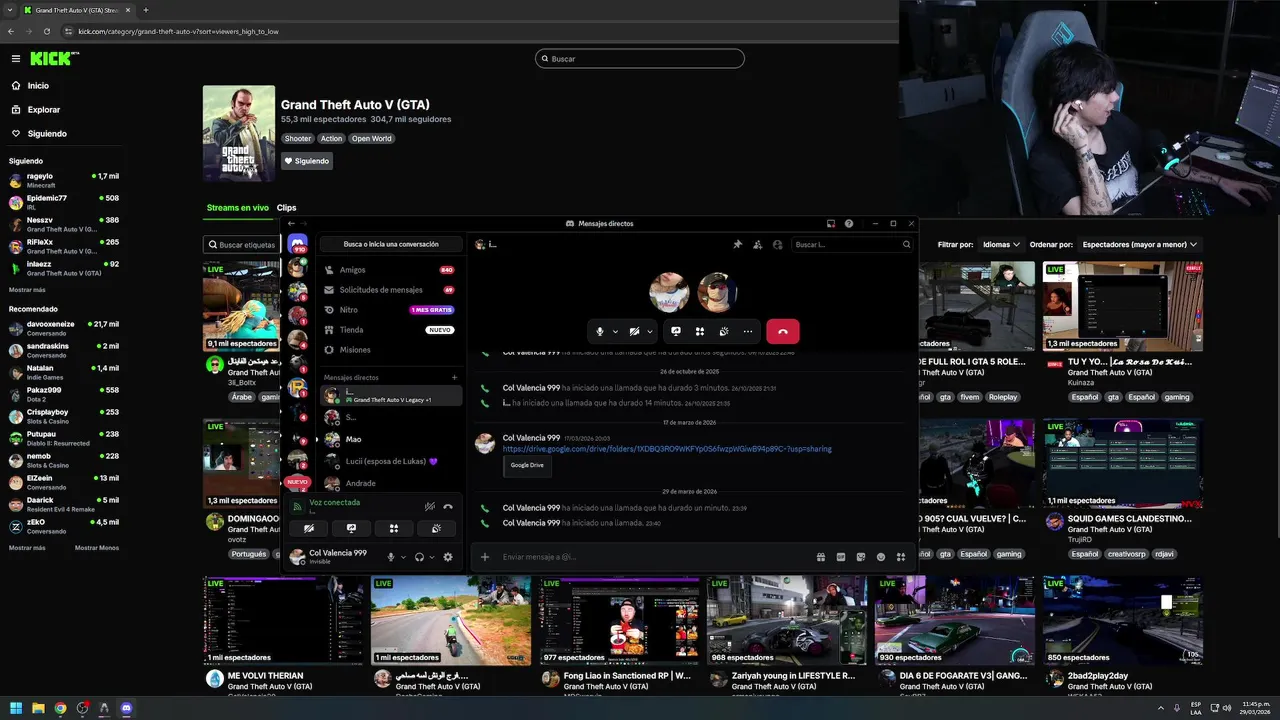Open microphone options arrow in call controls
This screenshot has height=720, width=1280.
click(x=615, y=331)
